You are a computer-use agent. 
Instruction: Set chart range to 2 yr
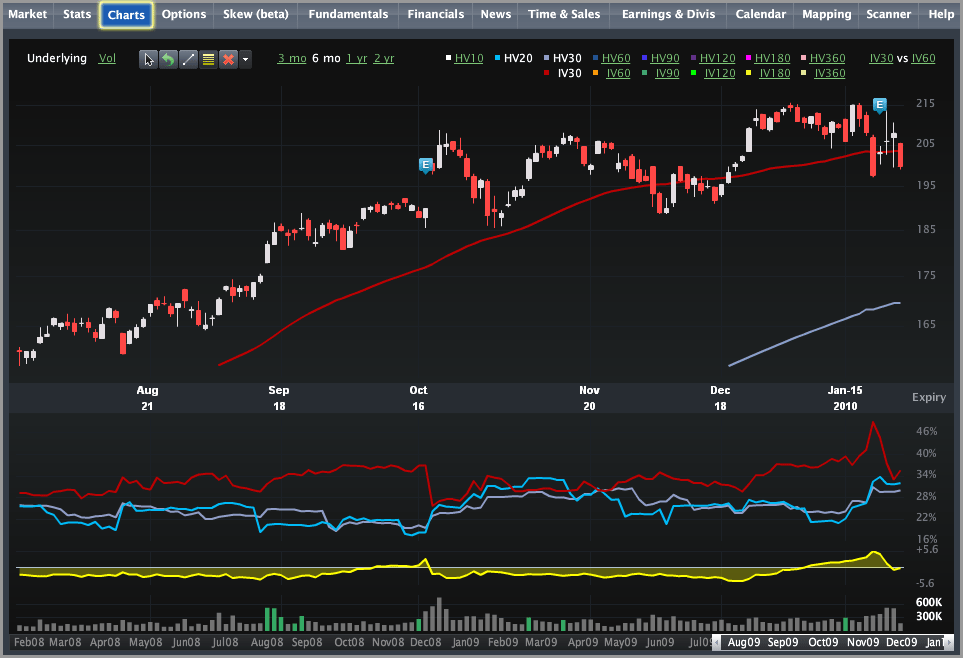click(x=384, y=58)
